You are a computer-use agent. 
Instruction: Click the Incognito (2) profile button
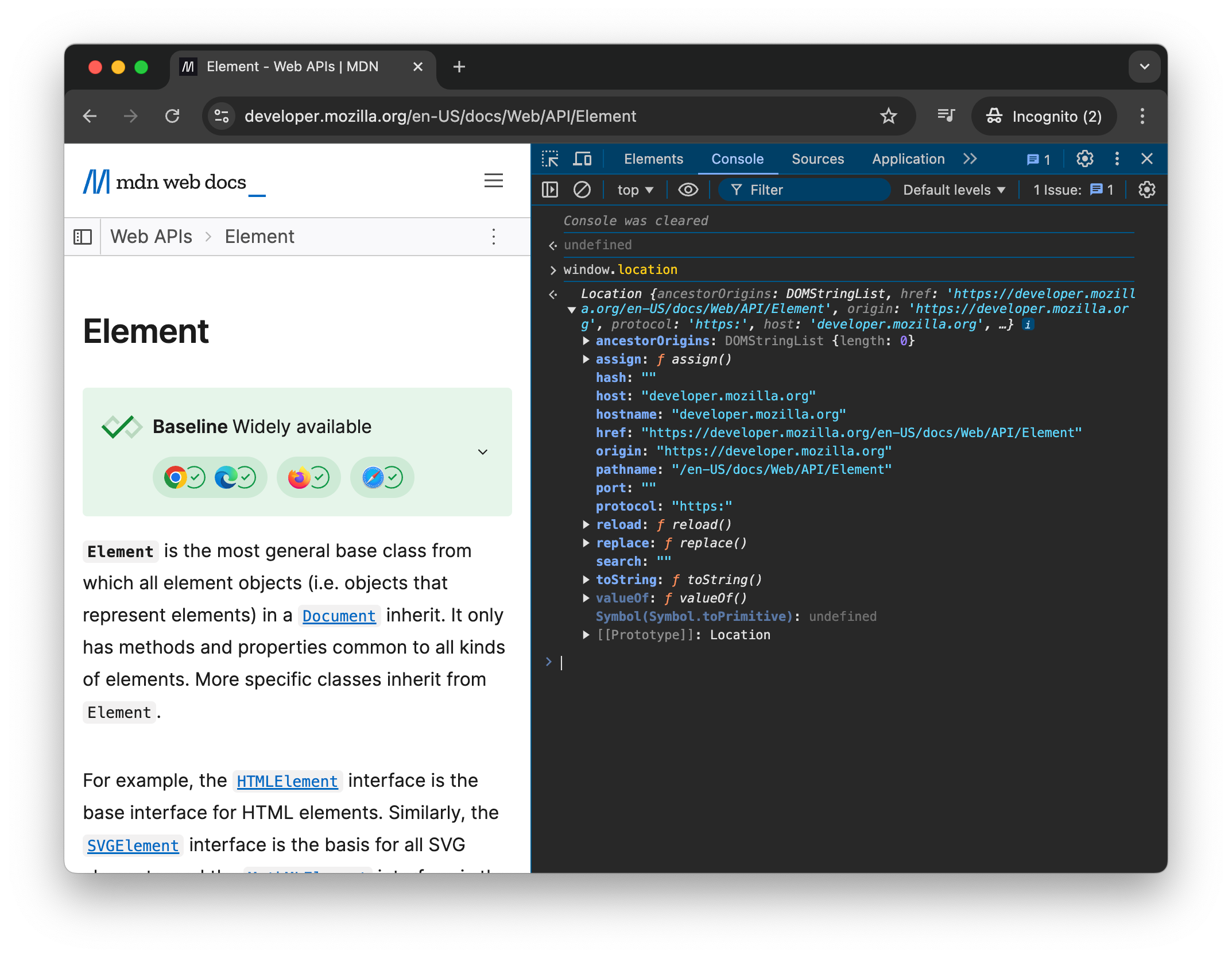(x=1044, y=117)
